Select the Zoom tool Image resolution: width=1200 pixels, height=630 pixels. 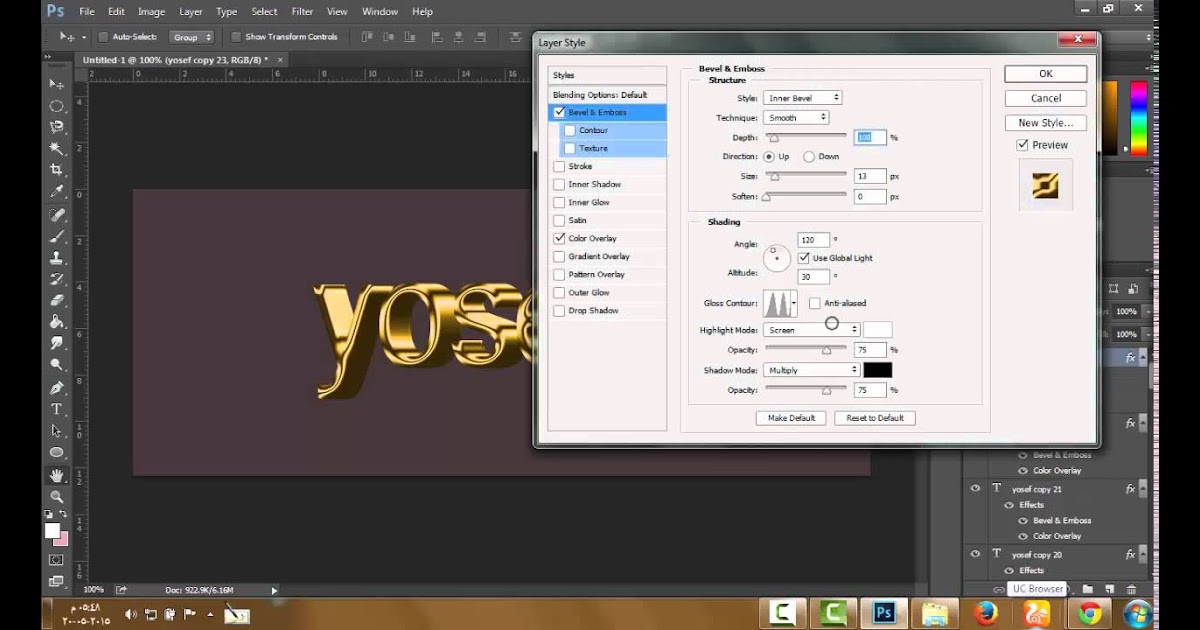click(x=57, y=496)
